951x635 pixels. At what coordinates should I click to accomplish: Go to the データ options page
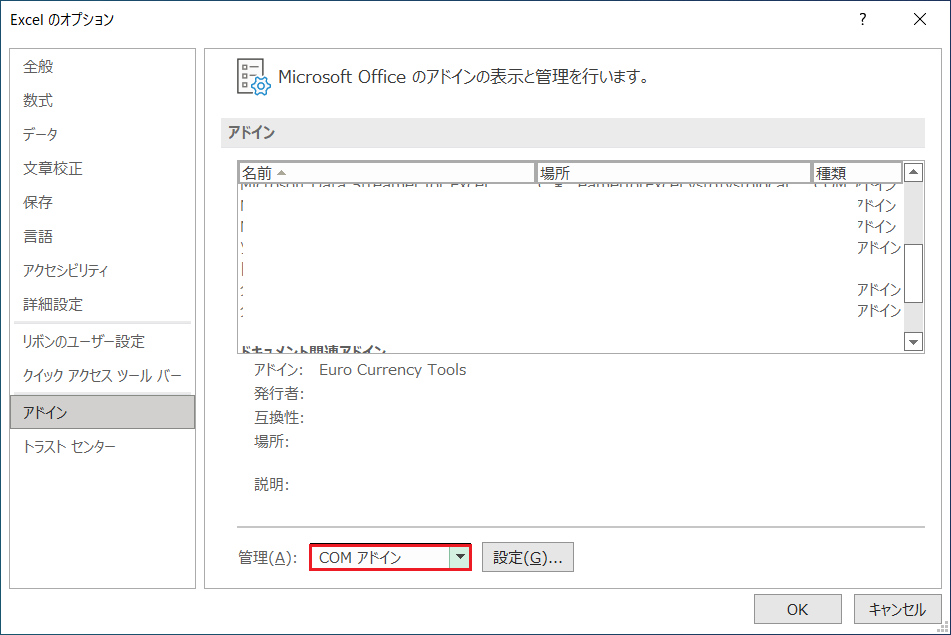(40, 135)
